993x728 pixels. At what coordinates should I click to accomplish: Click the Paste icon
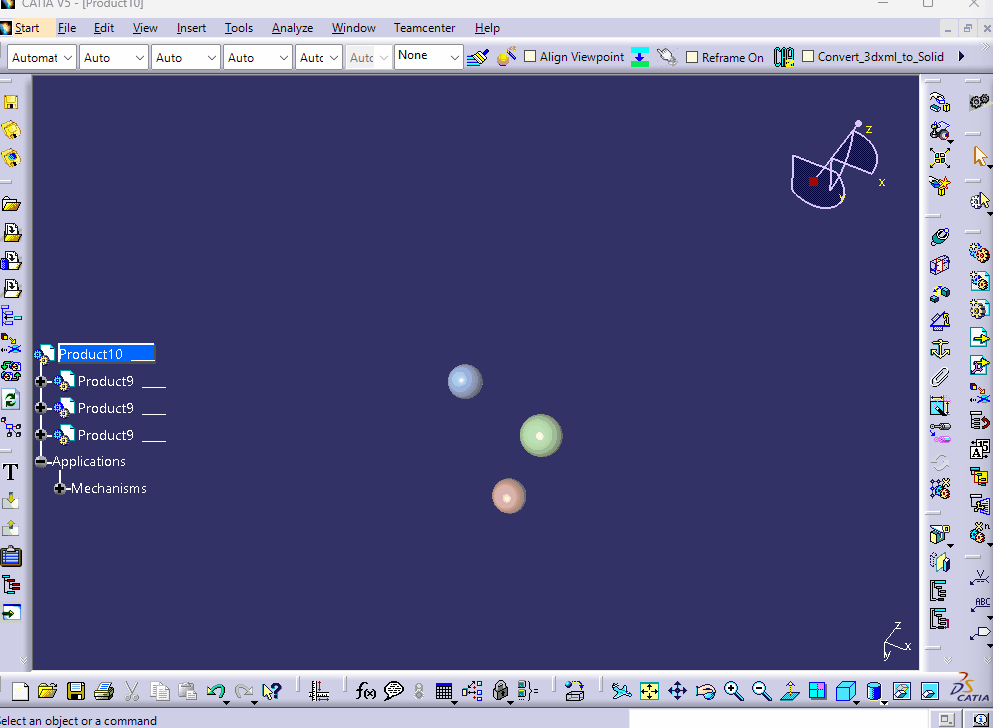pyautogui.click(x=187, y=691)
